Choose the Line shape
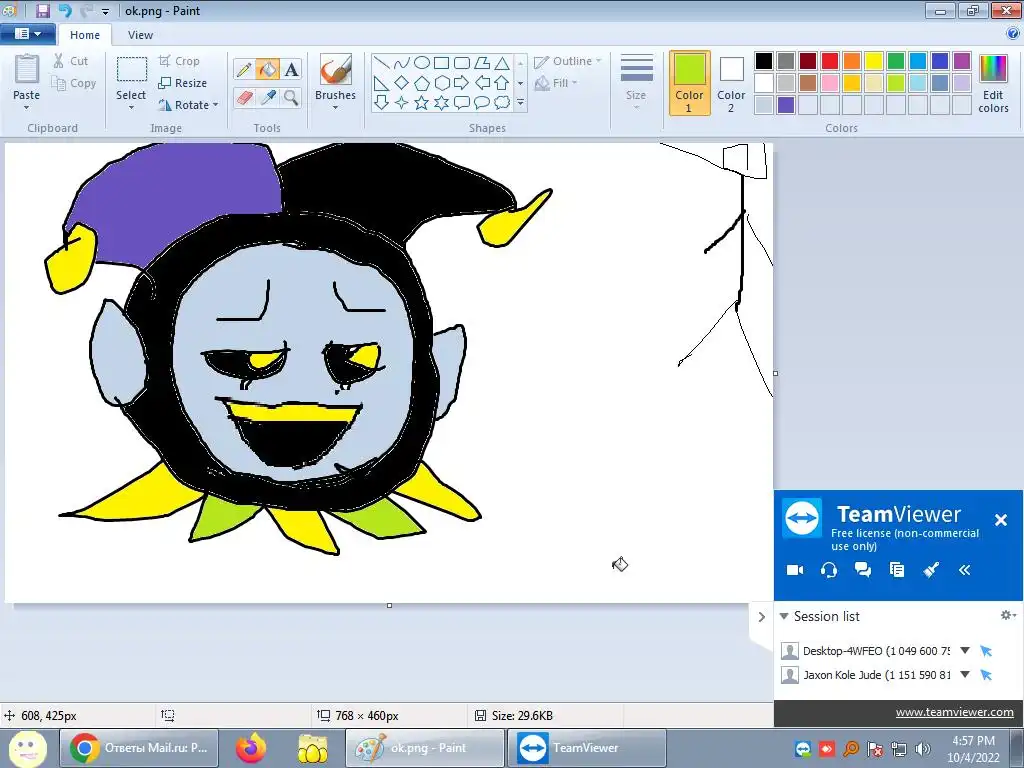 tap(382, 63)
